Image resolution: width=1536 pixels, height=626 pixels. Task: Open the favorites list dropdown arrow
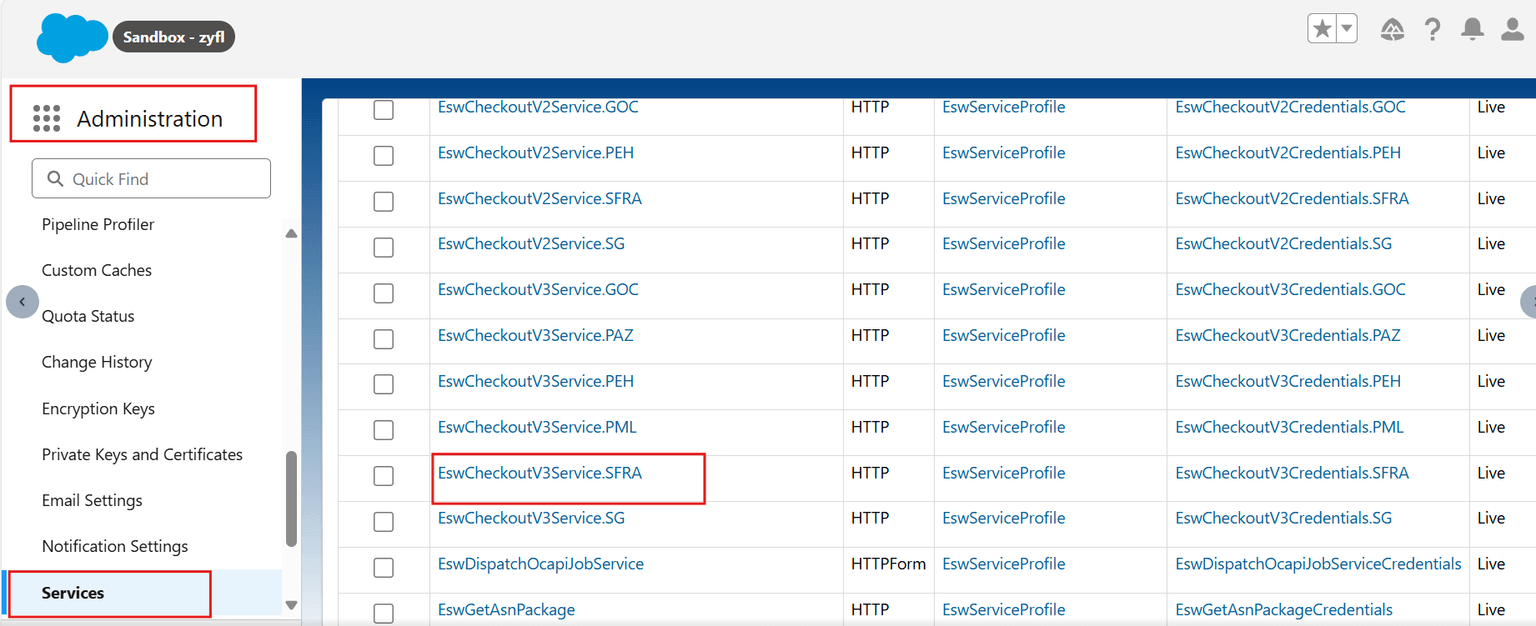[1347, 29]
